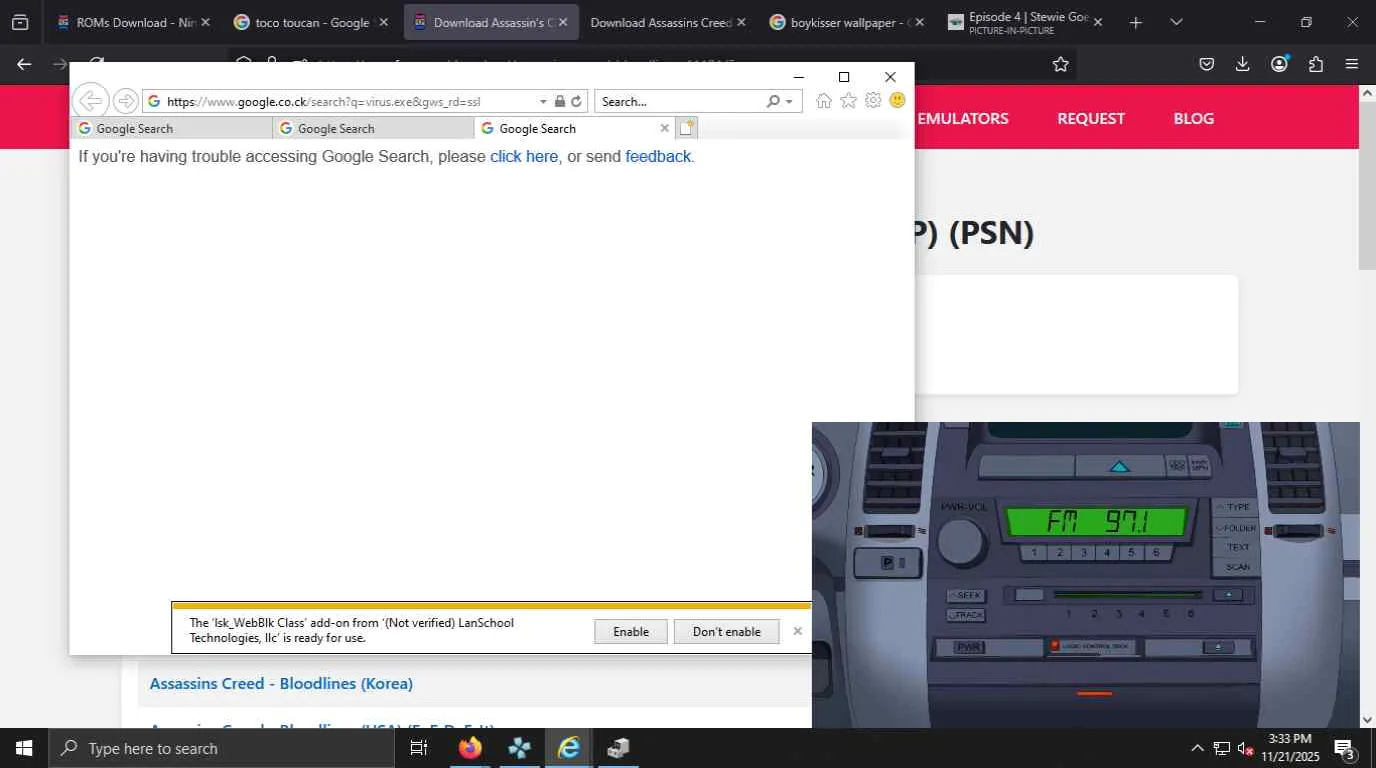Click Internet Explorer's forward arrow button
1376x768 pixels.
(126, 101)
